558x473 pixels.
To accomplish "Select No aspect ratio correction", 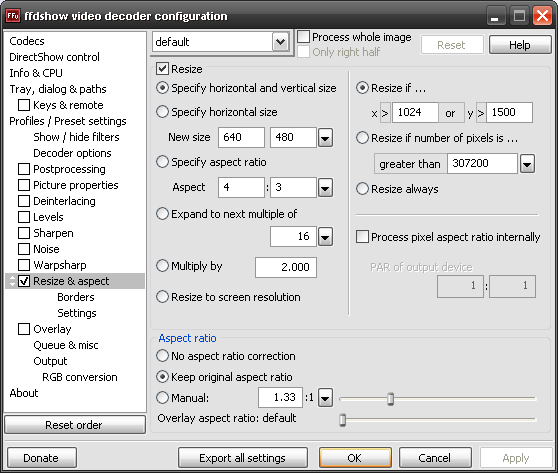I will [x=162, y=356].
